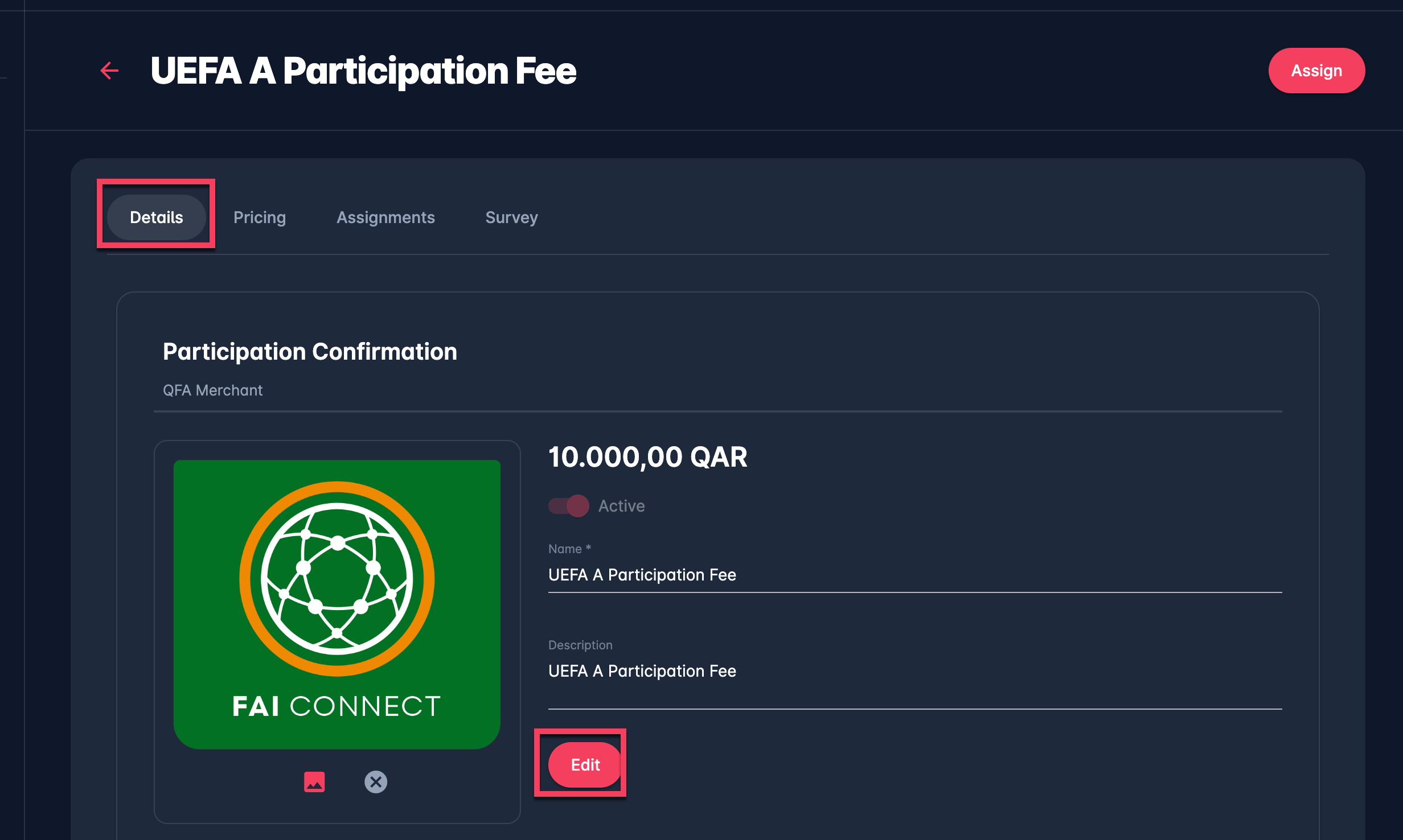Toggle the Active switch
This screenshot has height=840, width=1403.
coord(568,505)
